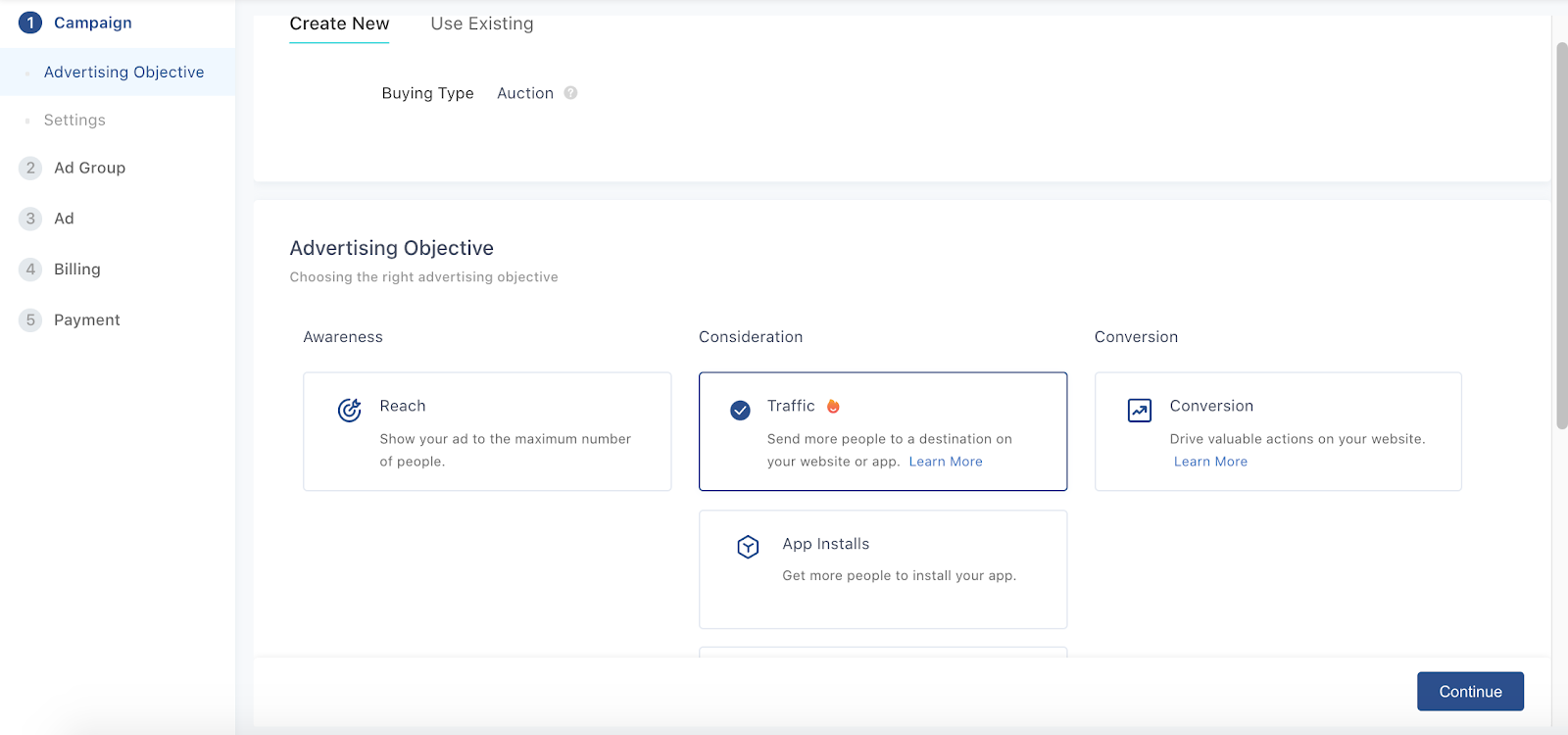This screenshot has height=735, width=1568.
Task: Open Learn More link under Conversion
Action: click(1210, 462)
